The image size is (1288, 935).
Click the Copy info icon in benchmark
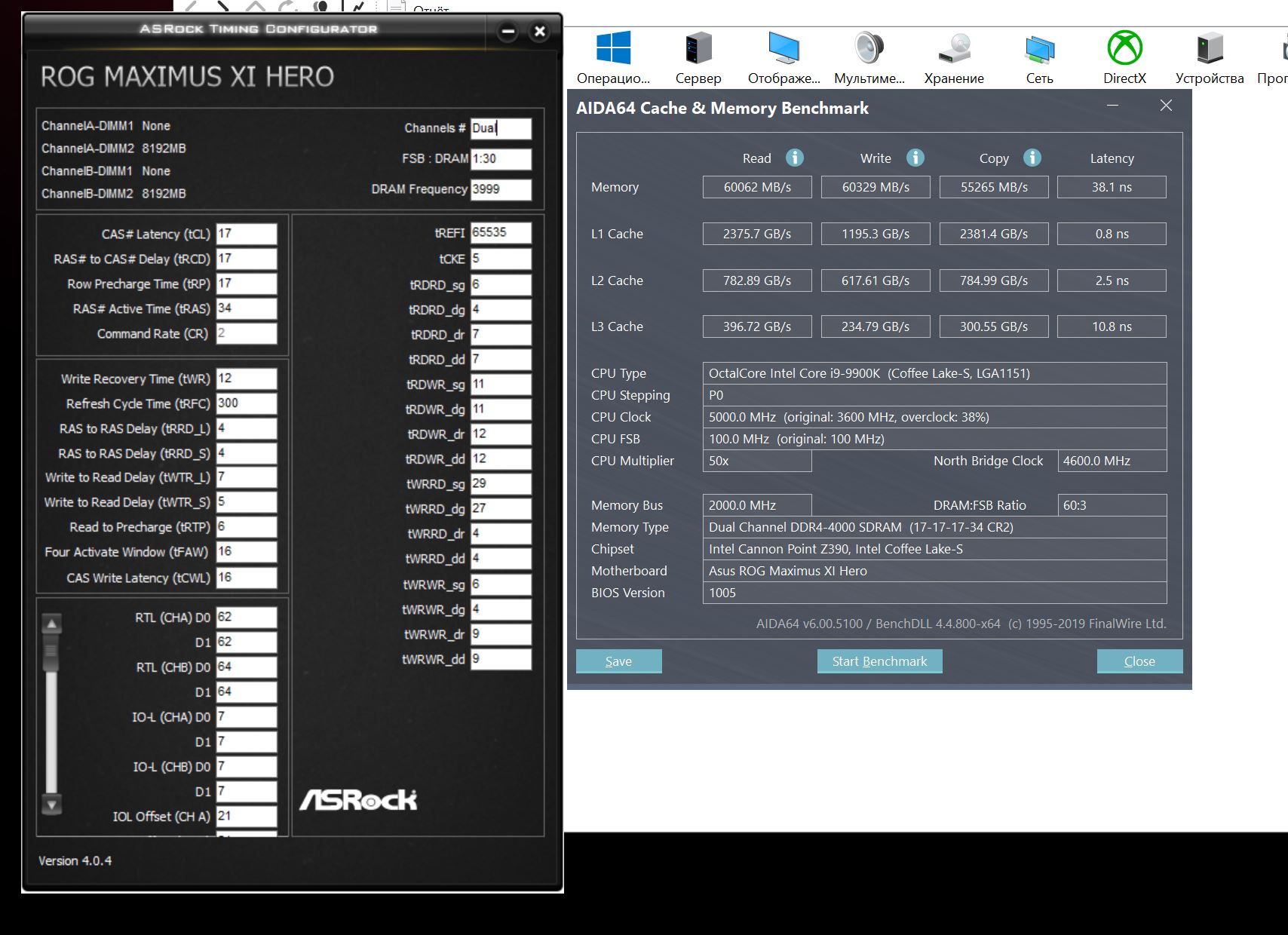click(x=1032, y=158)
